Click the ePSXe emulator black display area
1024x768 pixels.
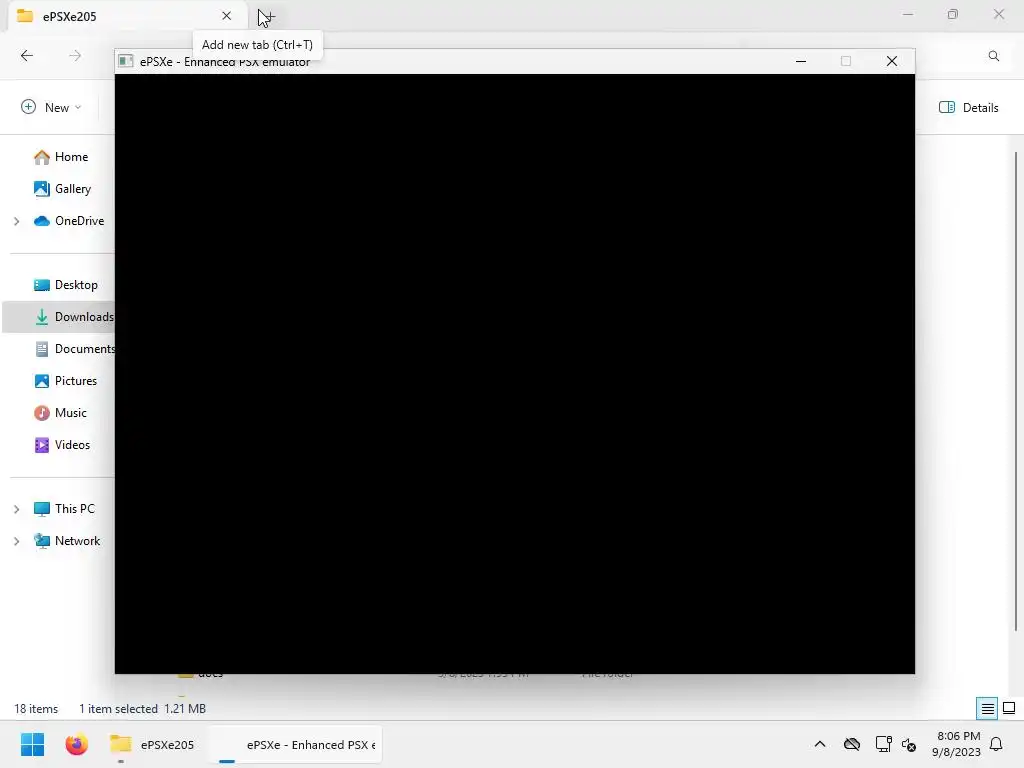click(515, 374)
